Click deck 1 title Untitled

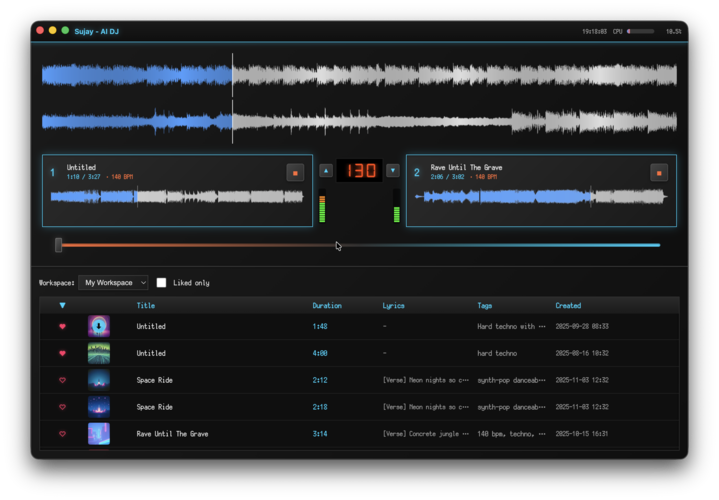tap(81, 167)
